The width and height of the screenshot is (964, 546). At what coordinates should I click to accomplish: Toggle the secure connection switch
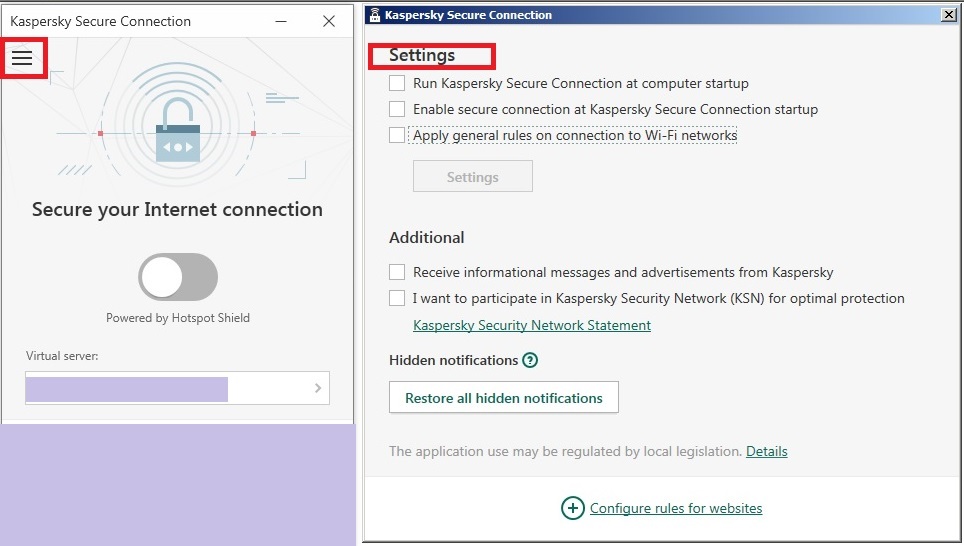tap(178, 277)
